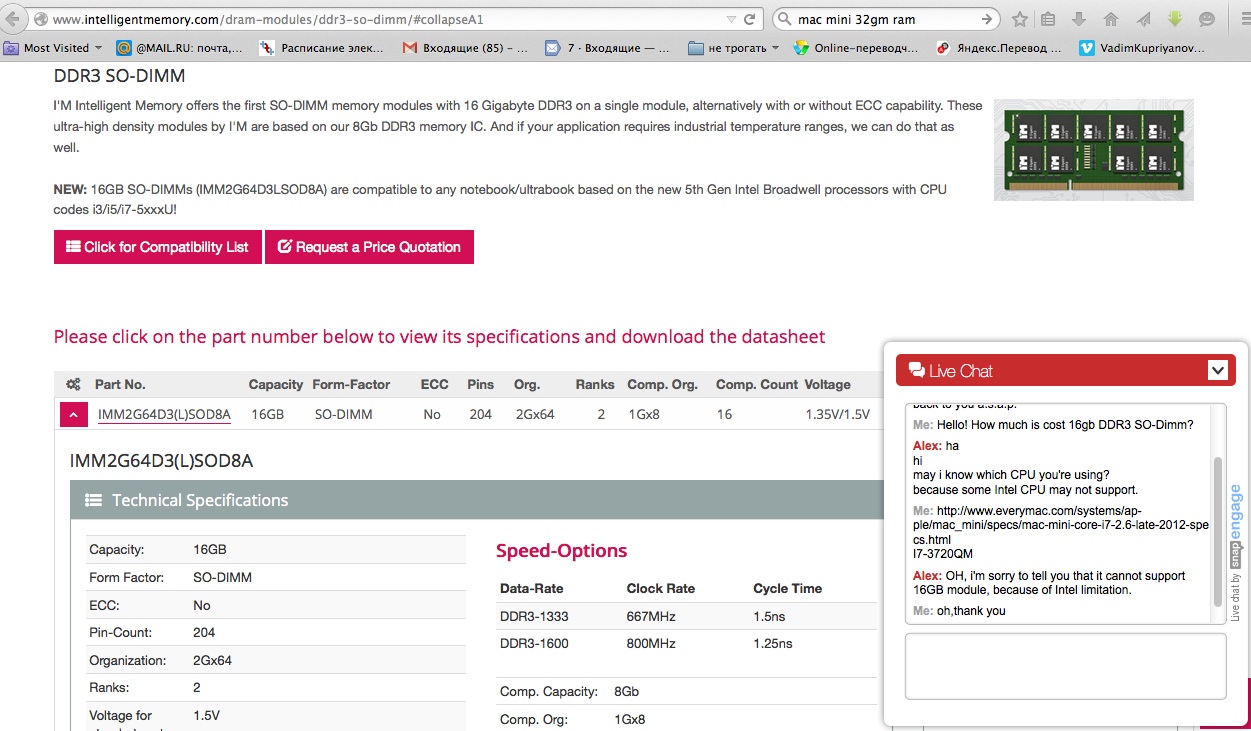Image resolution: width=1251 pixels, height=731 pixels.
Task: Click the site identity globe icon
Action: tap(40, 19)
